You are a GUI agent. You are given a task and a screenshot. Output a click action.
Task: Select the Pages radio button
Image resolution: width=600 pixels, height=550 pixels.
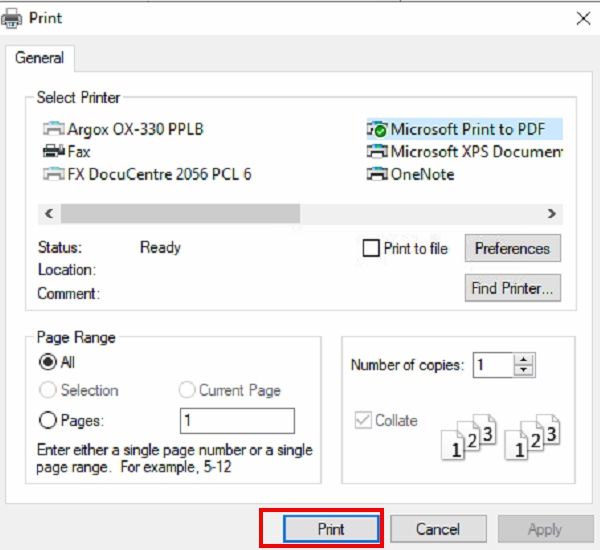[48, 420]
